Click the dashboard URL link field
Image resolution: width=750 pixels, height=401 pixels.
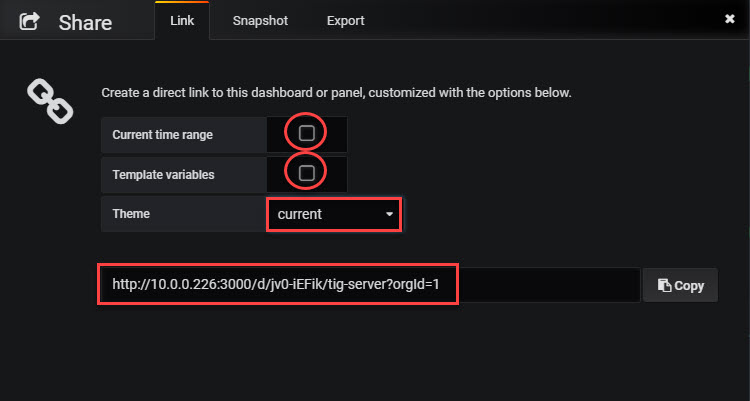click(x=370, y=285)
